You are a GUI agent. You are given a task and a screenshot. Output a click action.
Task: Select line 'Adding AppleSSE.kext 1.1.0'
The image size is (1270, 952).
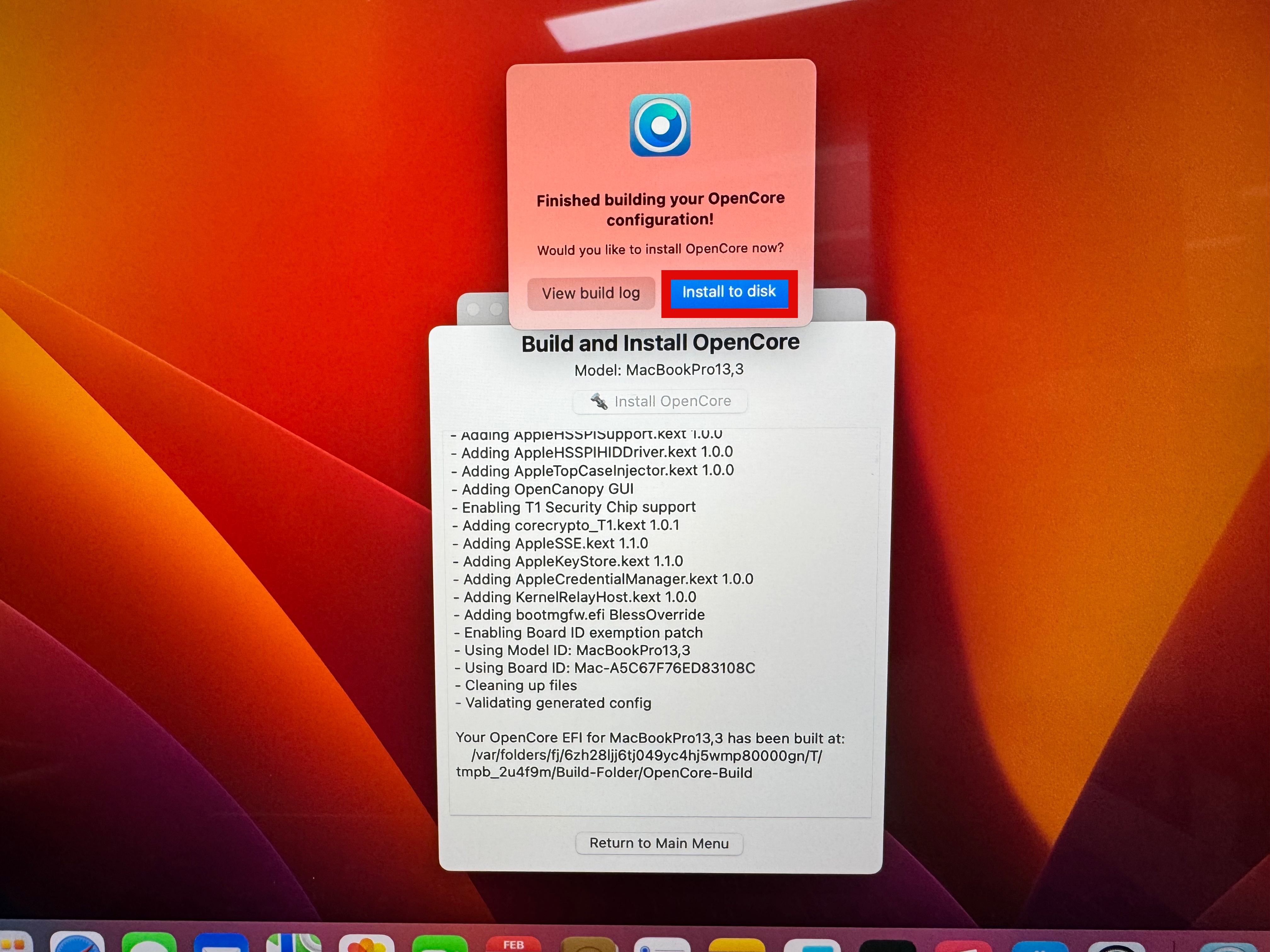click(x=551, y=543)
